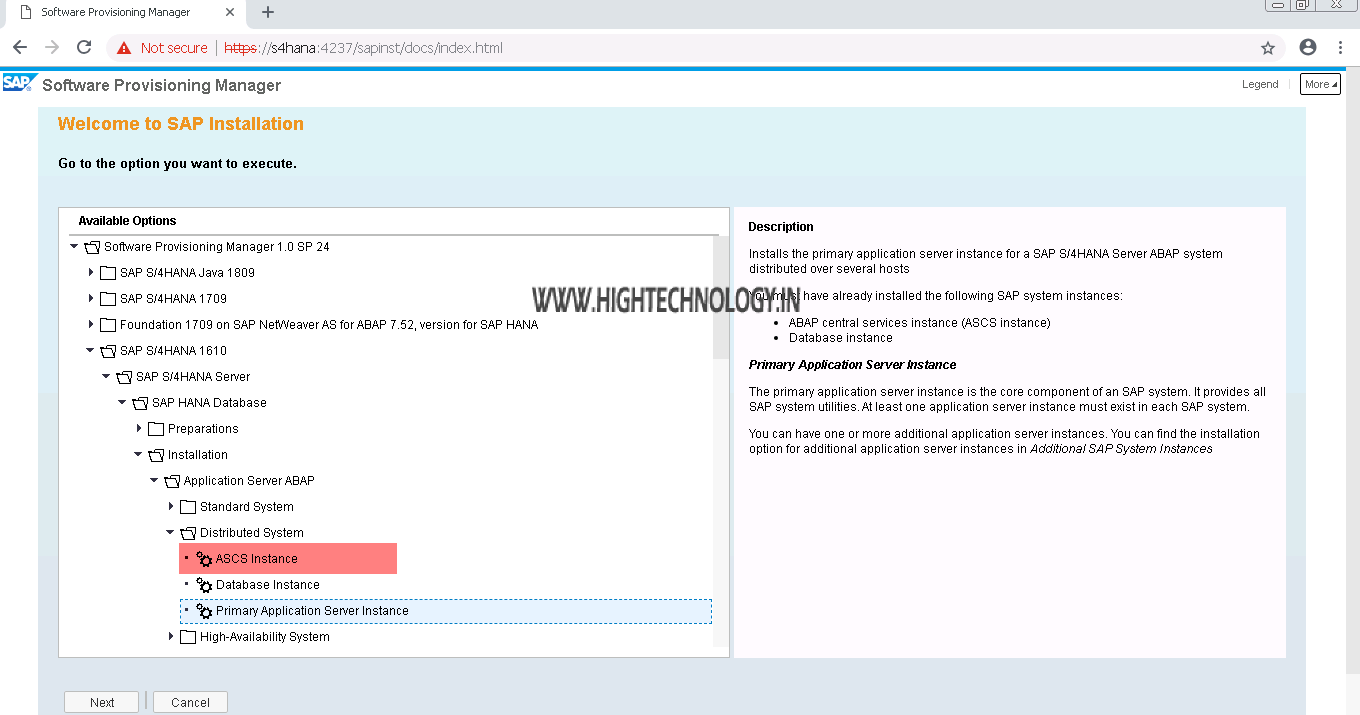Click the 'Go to the option you want to execute.' text
Image resolution: width=1360 pixels, height=715 pixels.
178,163
